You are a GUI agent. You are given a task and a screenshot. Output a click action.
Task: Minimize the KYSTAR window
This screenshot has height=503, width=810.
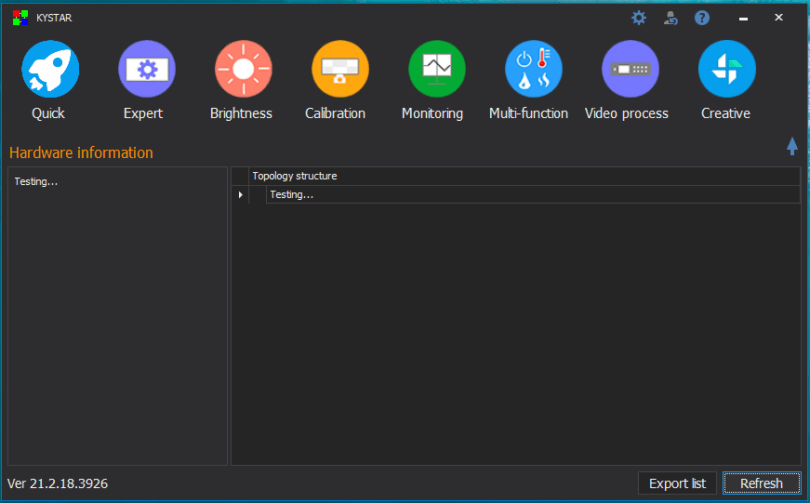click(x=743, y=17)
